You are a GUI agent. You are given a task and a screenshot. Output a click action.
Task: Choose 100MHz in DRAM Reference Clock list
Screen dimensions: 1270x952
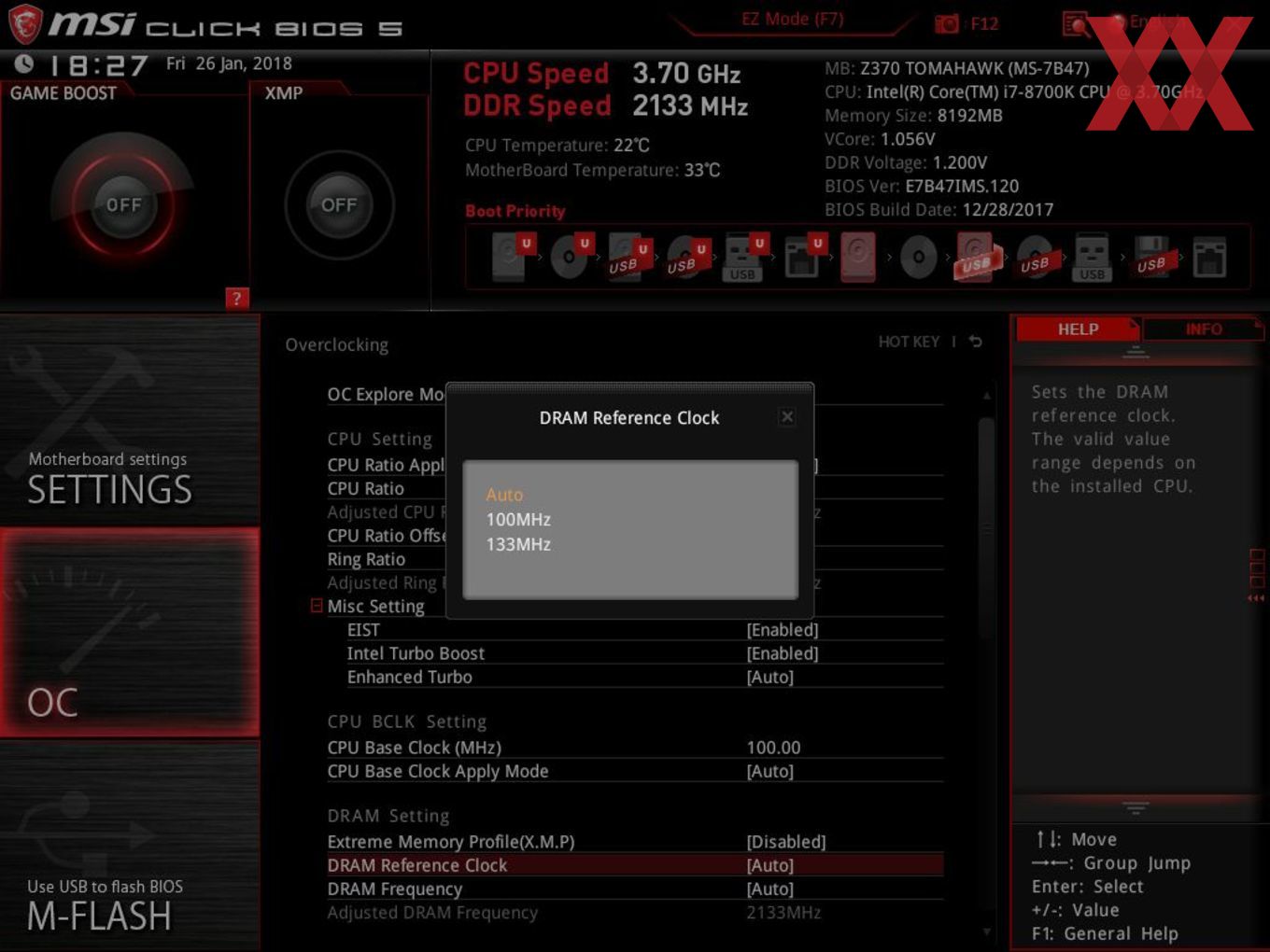pyautogui.click(x=518, y=519)
